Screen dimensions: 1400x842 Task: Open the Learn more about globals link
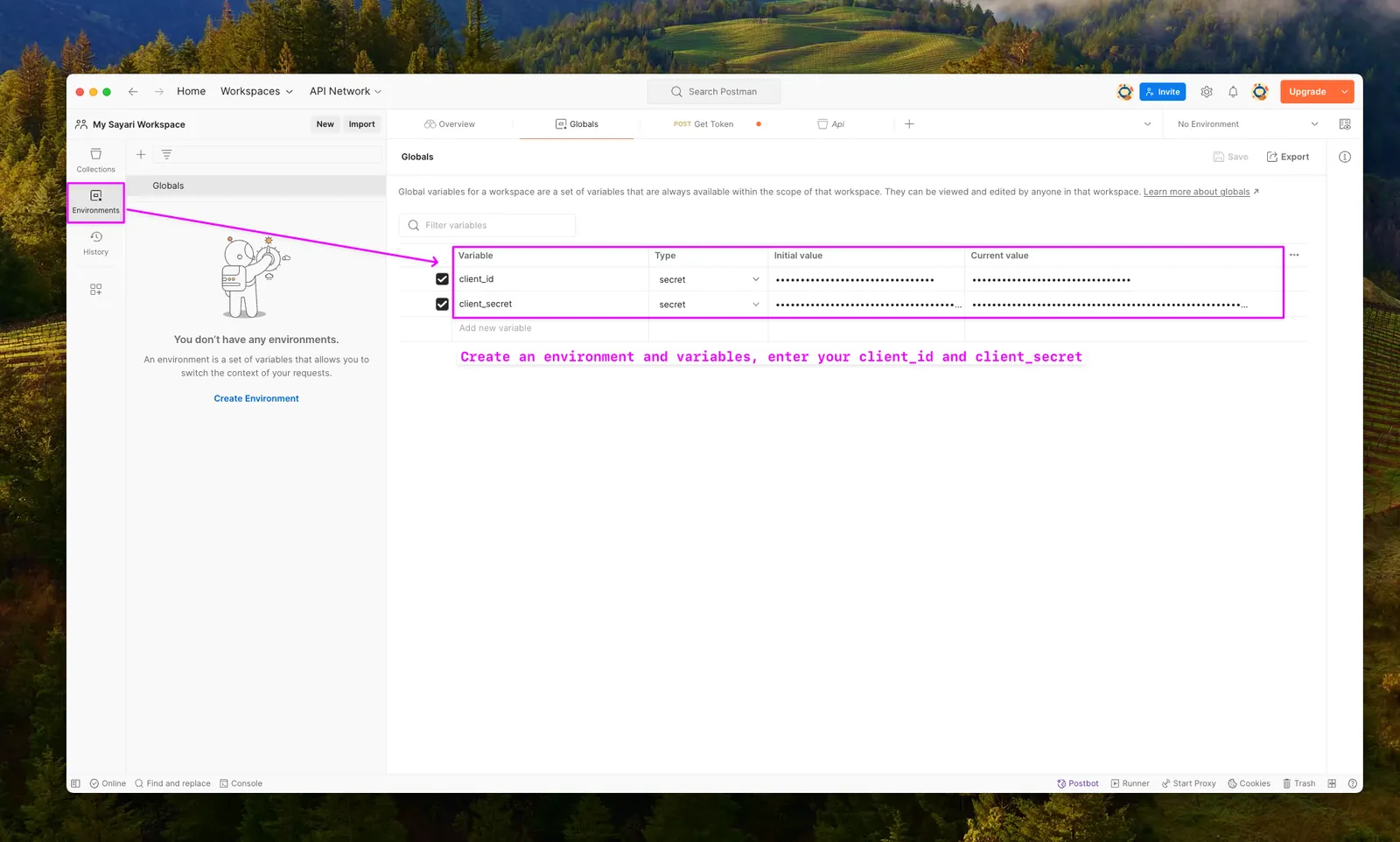pyautogui.click(x=1196, y=192)
